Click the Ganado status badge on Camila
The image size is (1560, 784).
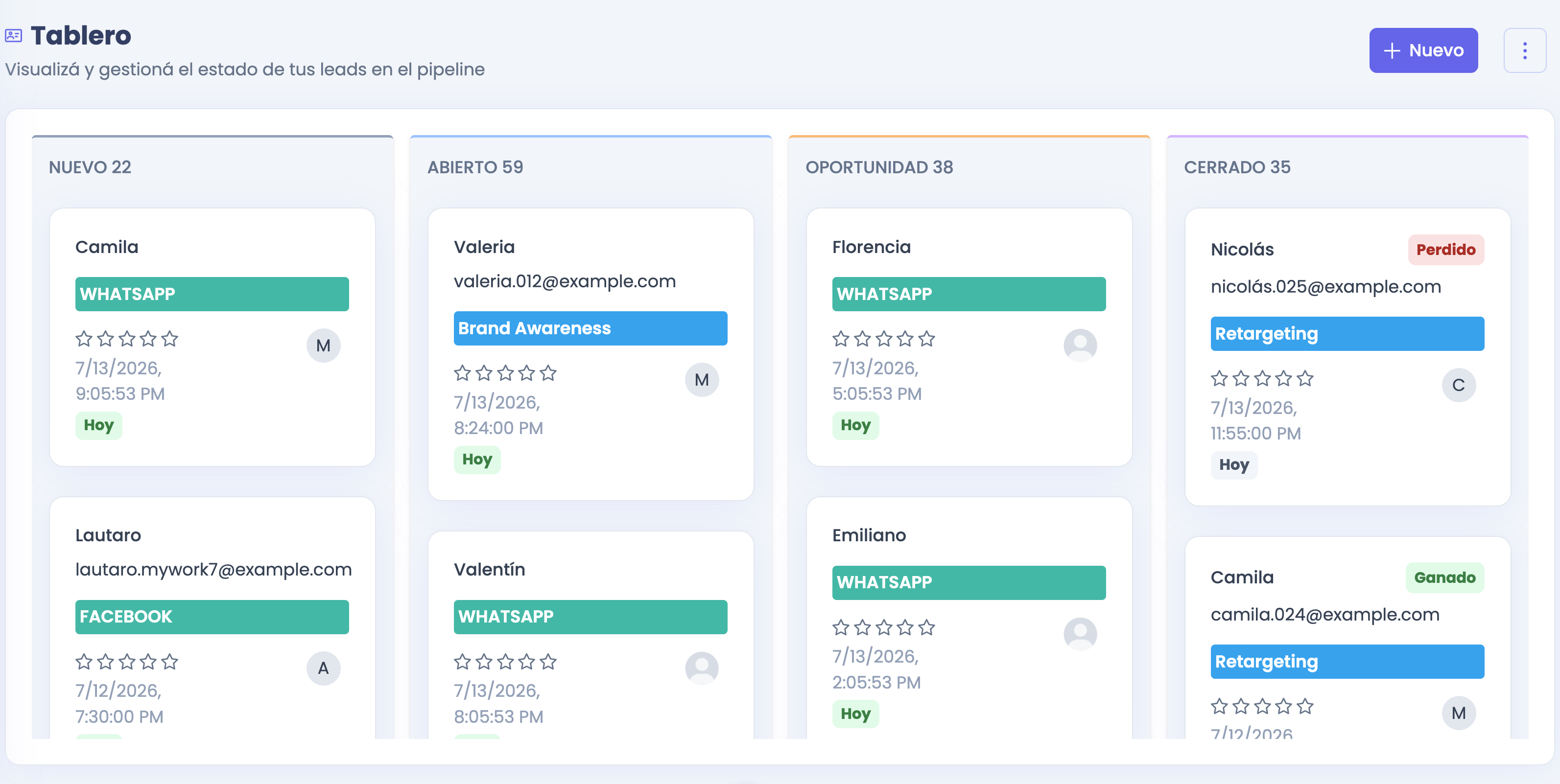tap(1444, 577)
